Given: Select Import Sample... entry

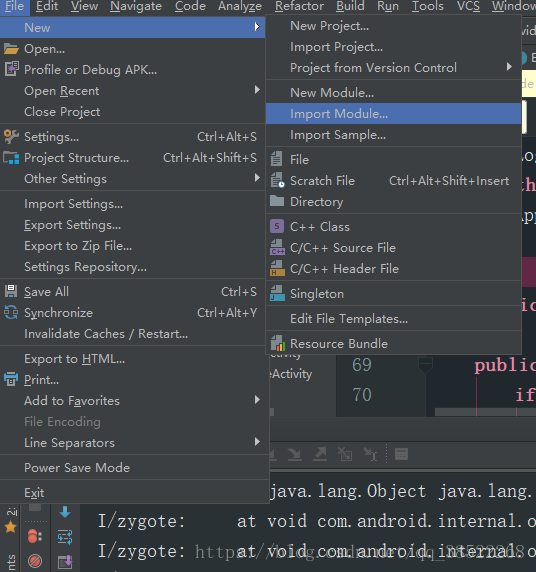Looking at the screenshot, I should 393,135.
